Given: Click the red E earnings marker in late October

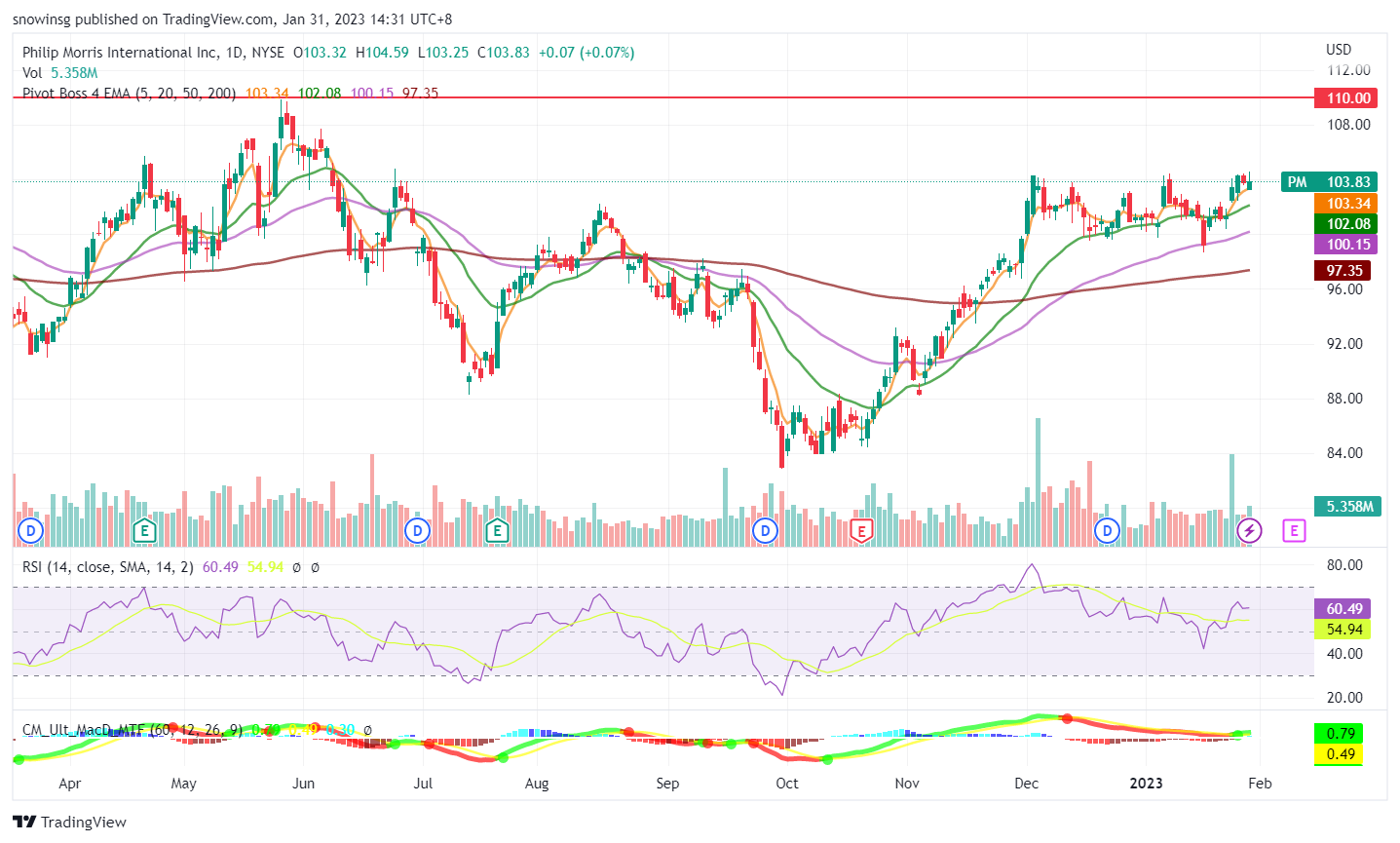Looking at the screenshot, I should click(x=860, y=531).
